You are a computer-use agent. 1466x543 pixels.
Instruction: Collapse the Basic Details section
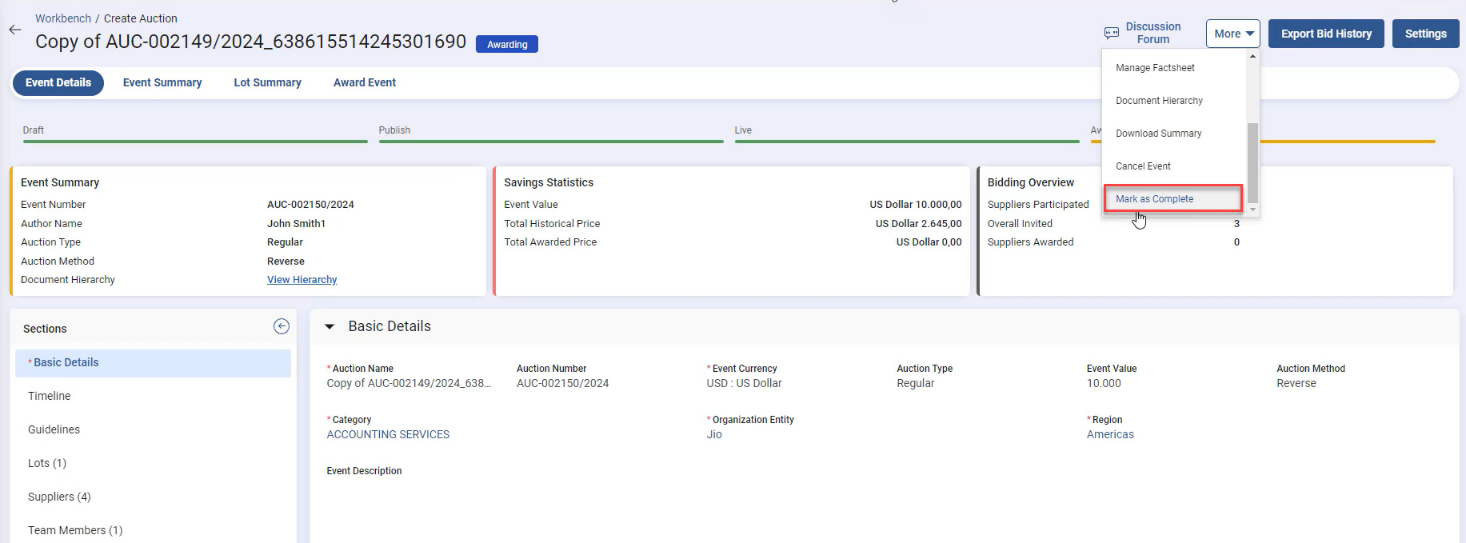pyautogui.click(x=330, y=327)
